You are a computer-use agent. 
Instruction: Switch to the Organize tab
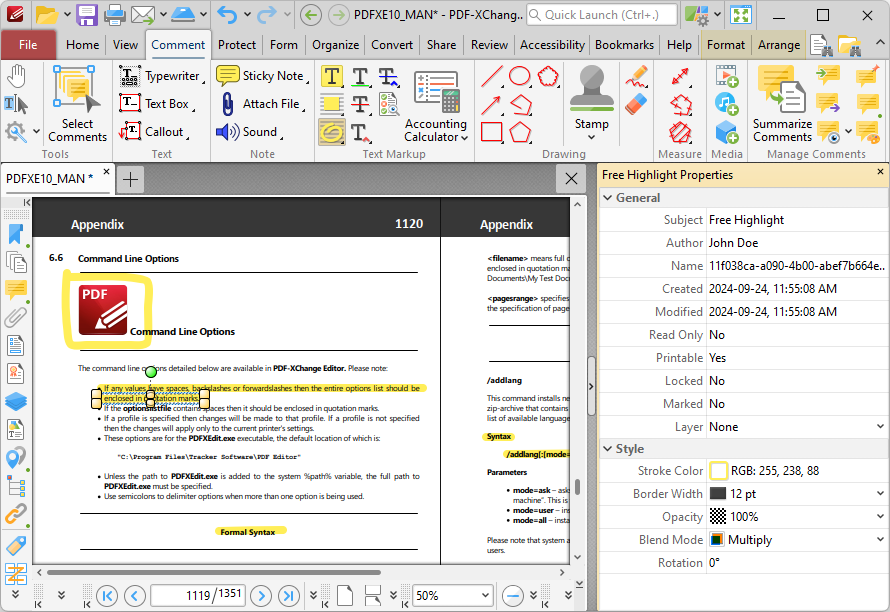click(335, 45)
